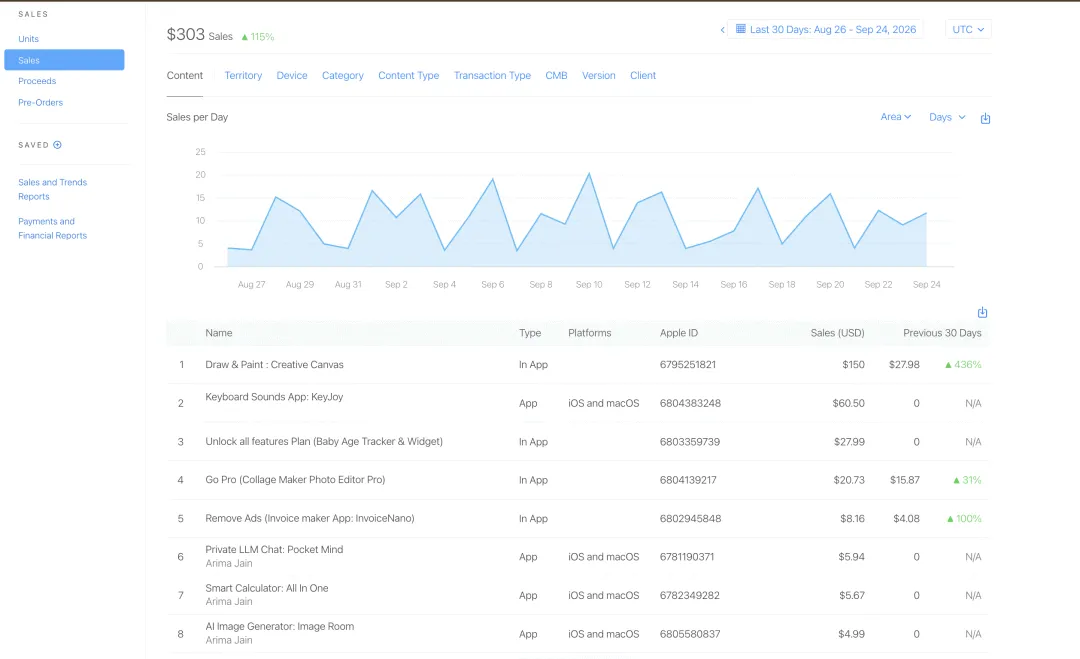1080x659 pixels.
Task: Select the Draw & Paint : Creative Canvas row
Action: (x=578, y=365)
